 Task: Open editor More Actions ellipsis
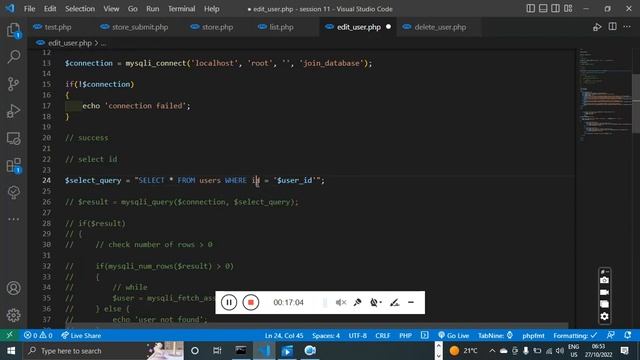click(x=627, y=27)
